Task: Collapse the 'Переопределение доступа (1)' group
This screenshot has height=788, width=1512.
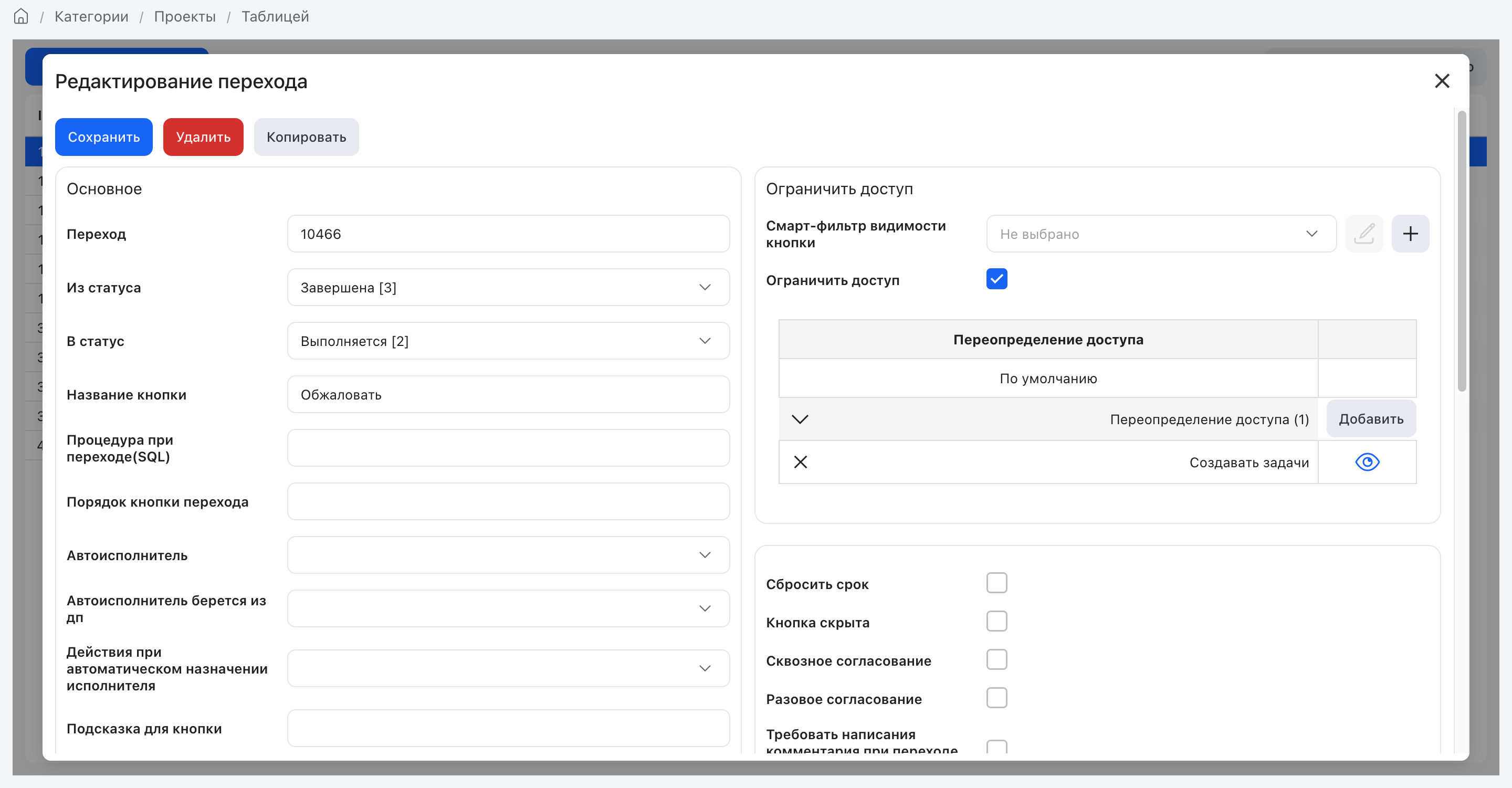Action: tap(800, 419)
